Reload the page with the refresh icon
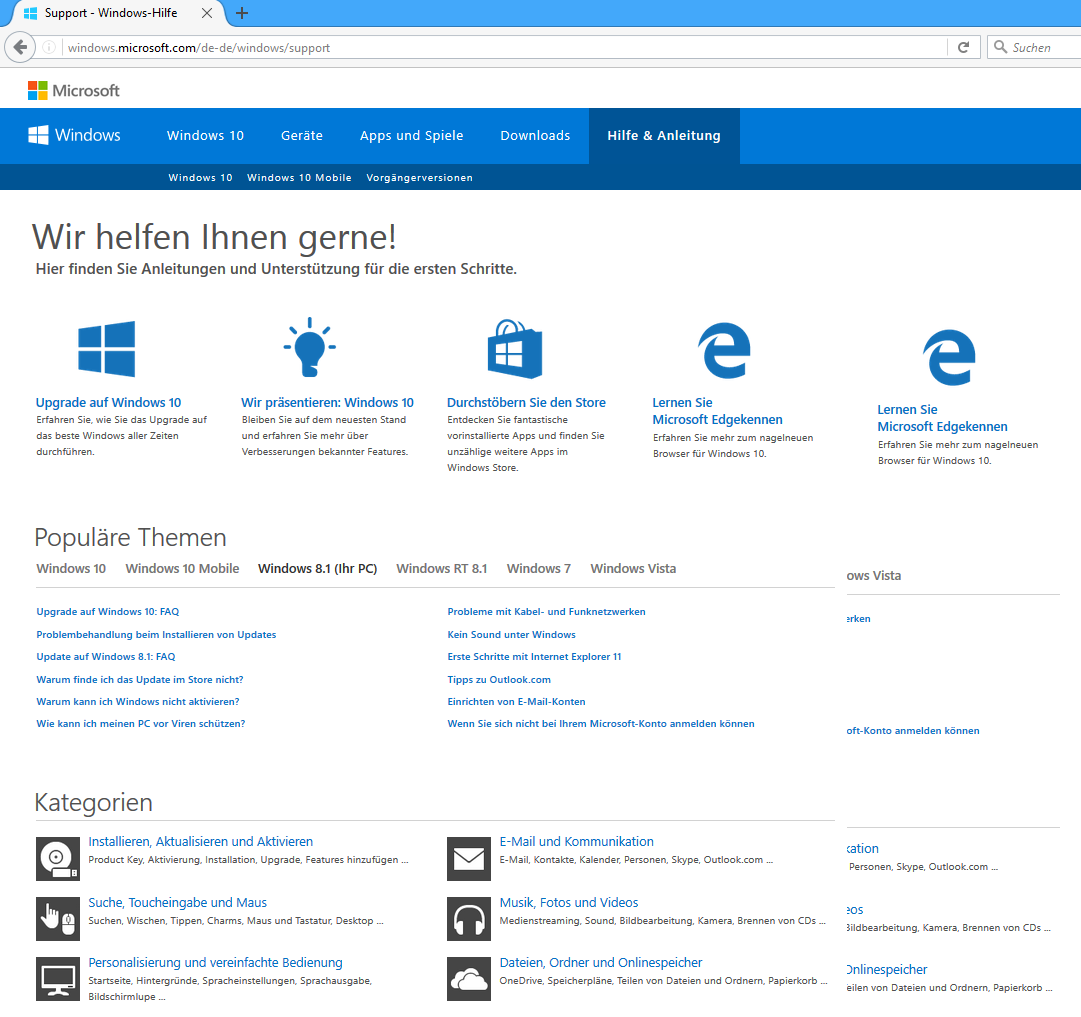Image resolution: width=1081 pixels, height=1017 pixels. (963, 48)
